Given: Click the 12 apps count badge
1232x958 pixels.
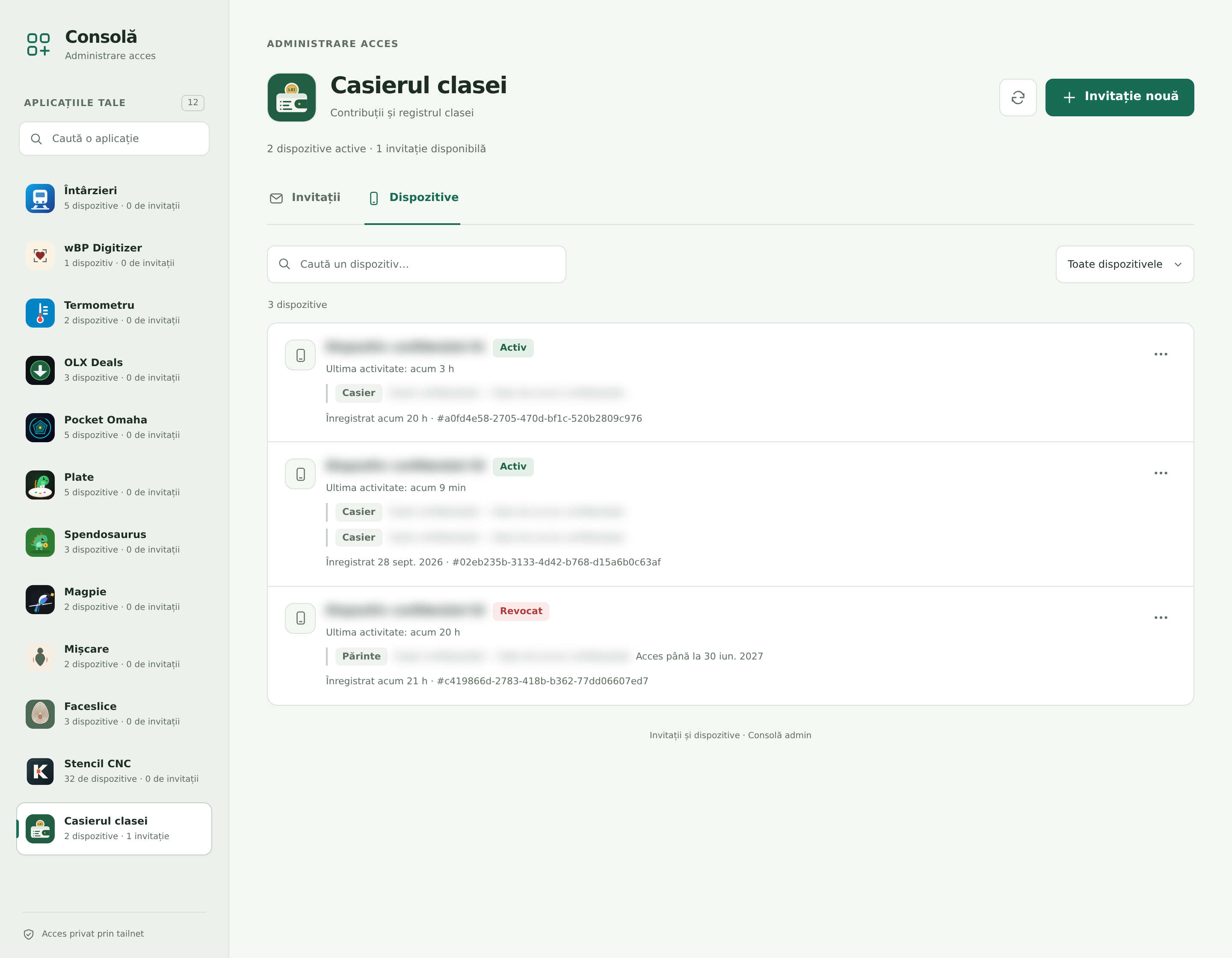Looking at the screenshot, I should 192,103.
